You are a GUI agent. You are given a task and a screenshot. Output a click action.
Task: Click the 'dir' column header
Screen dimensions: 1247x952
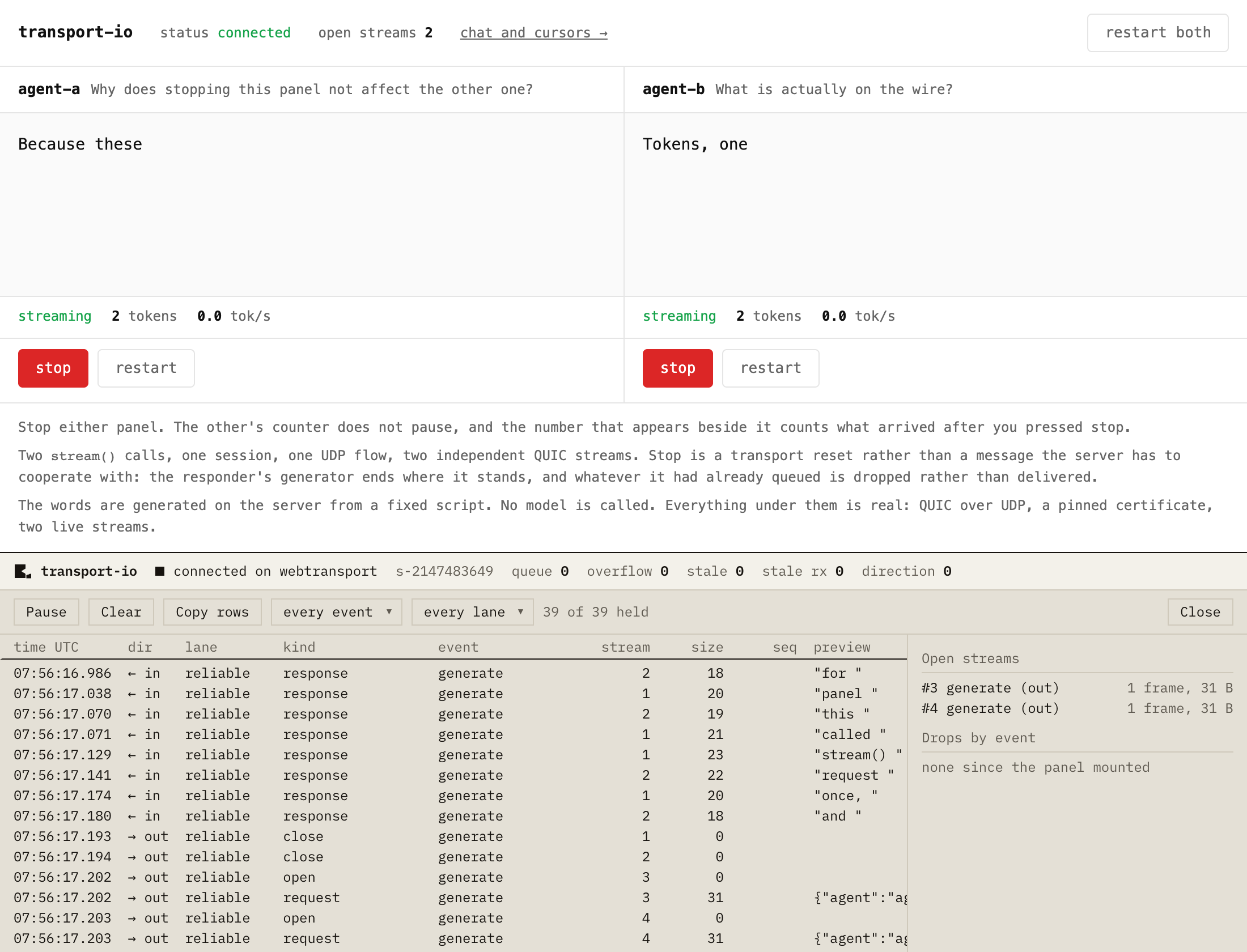tap(140, 647)
